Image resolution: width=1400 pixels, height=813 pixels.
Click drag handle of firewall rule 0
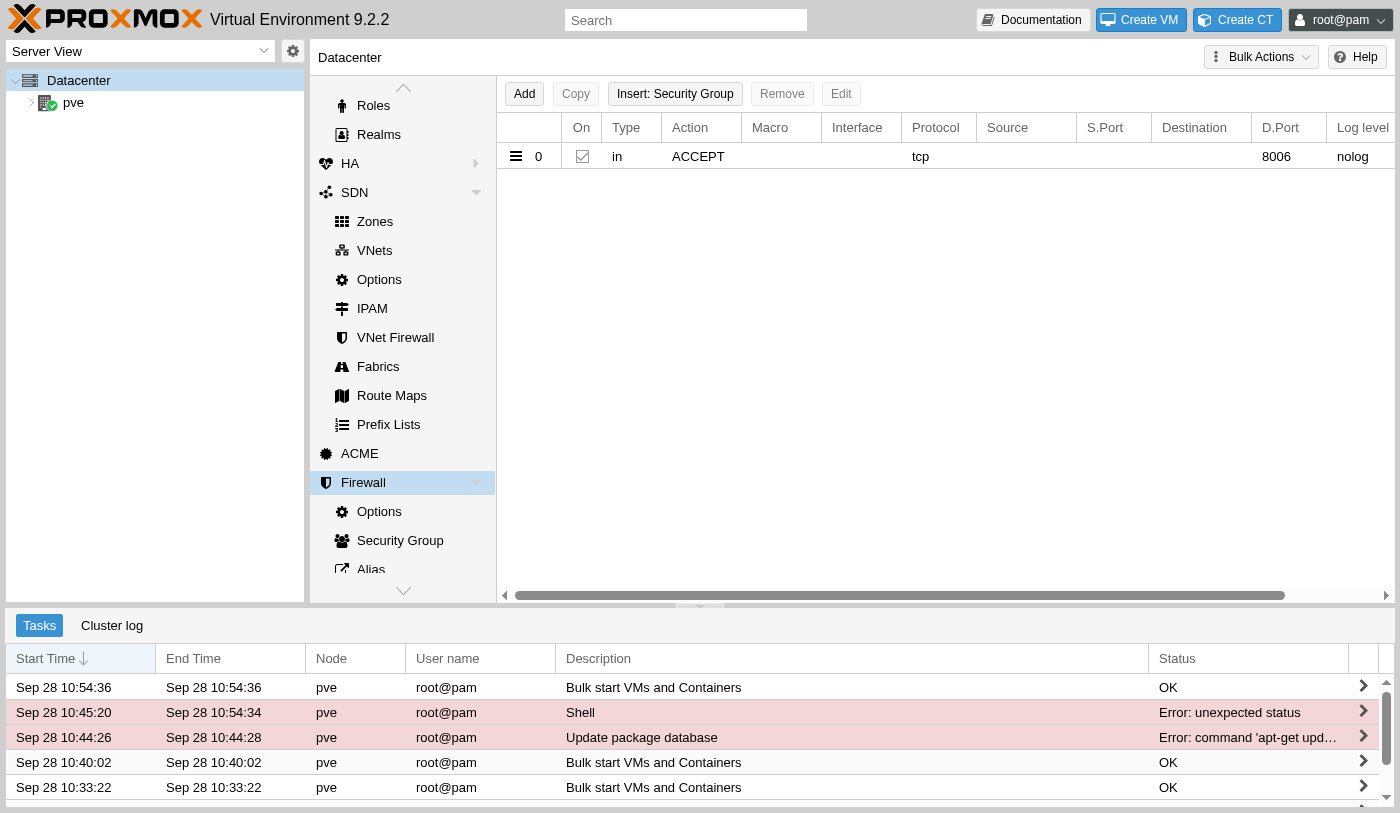[516, 156]
